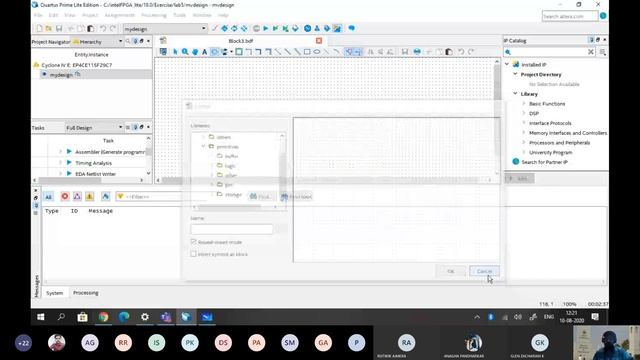640x360 pixels.
Task: Click the Windows Start button
Action: point(41,317)
